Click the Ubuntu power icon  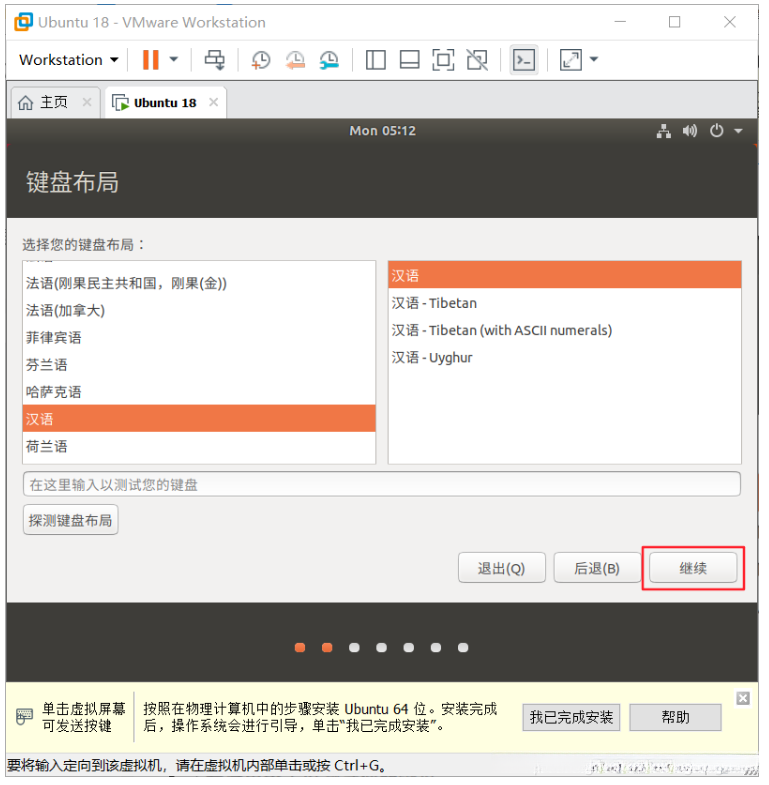716,131
